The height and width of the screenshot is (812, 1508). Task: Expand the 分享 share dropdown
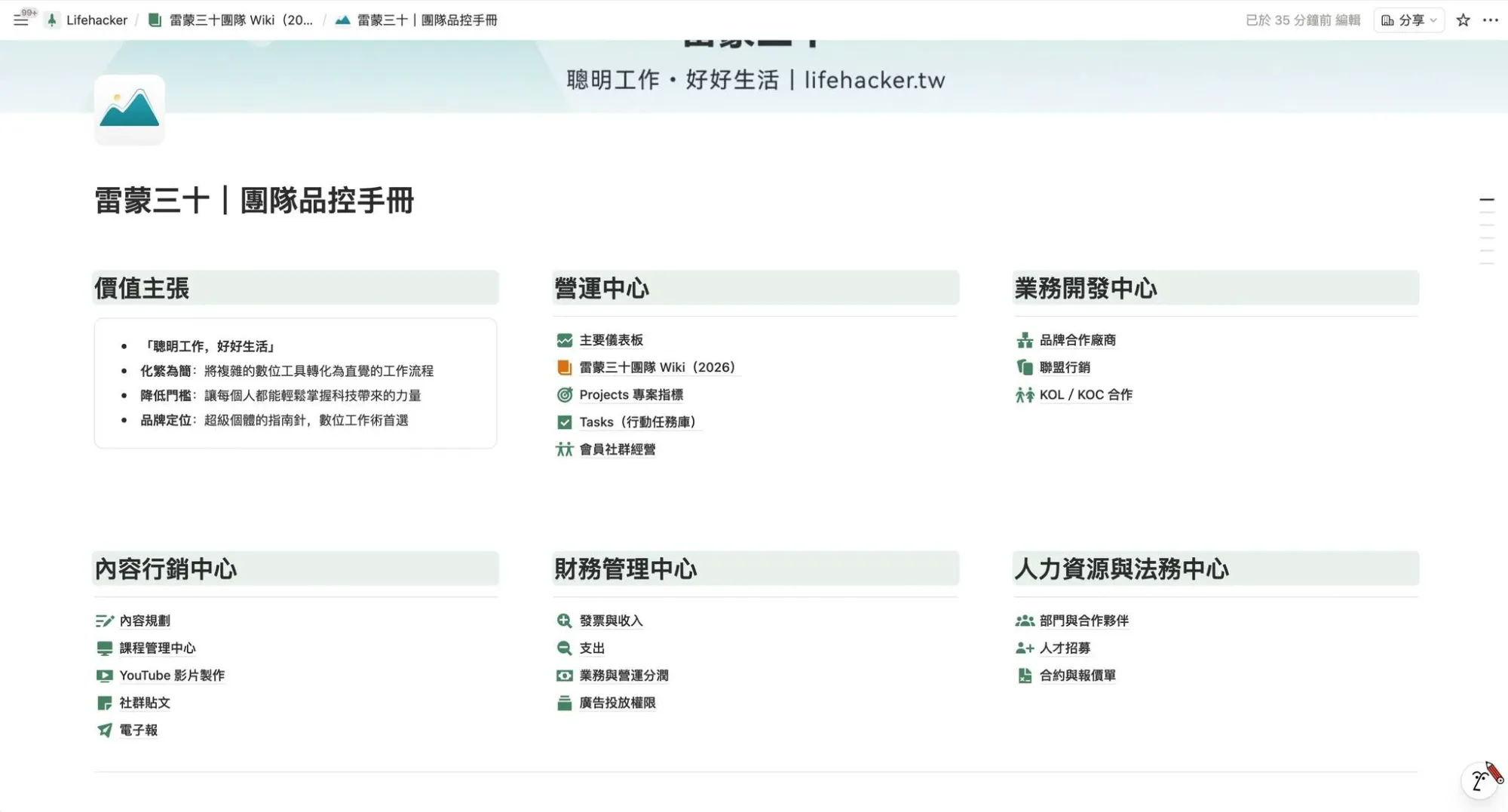tap(1408, 20)
